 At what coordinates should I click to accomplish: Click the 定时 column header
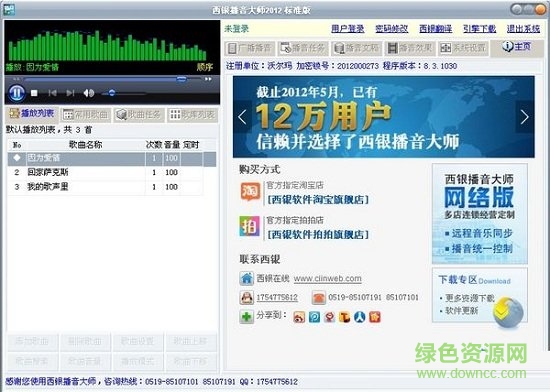coord(191,144)
